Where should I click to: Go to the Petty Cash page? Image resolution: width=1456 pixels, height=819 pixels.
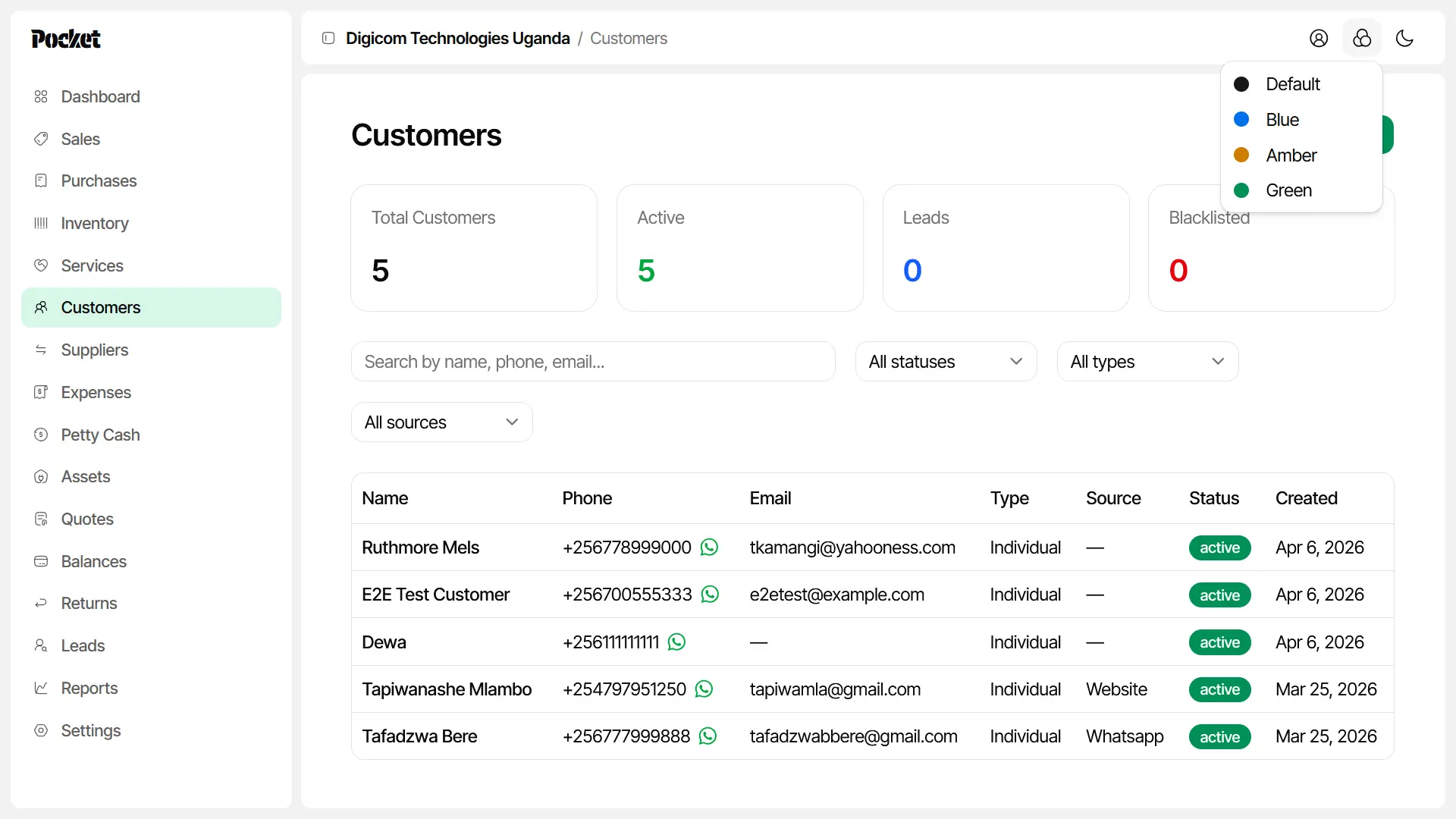(100, 435)
